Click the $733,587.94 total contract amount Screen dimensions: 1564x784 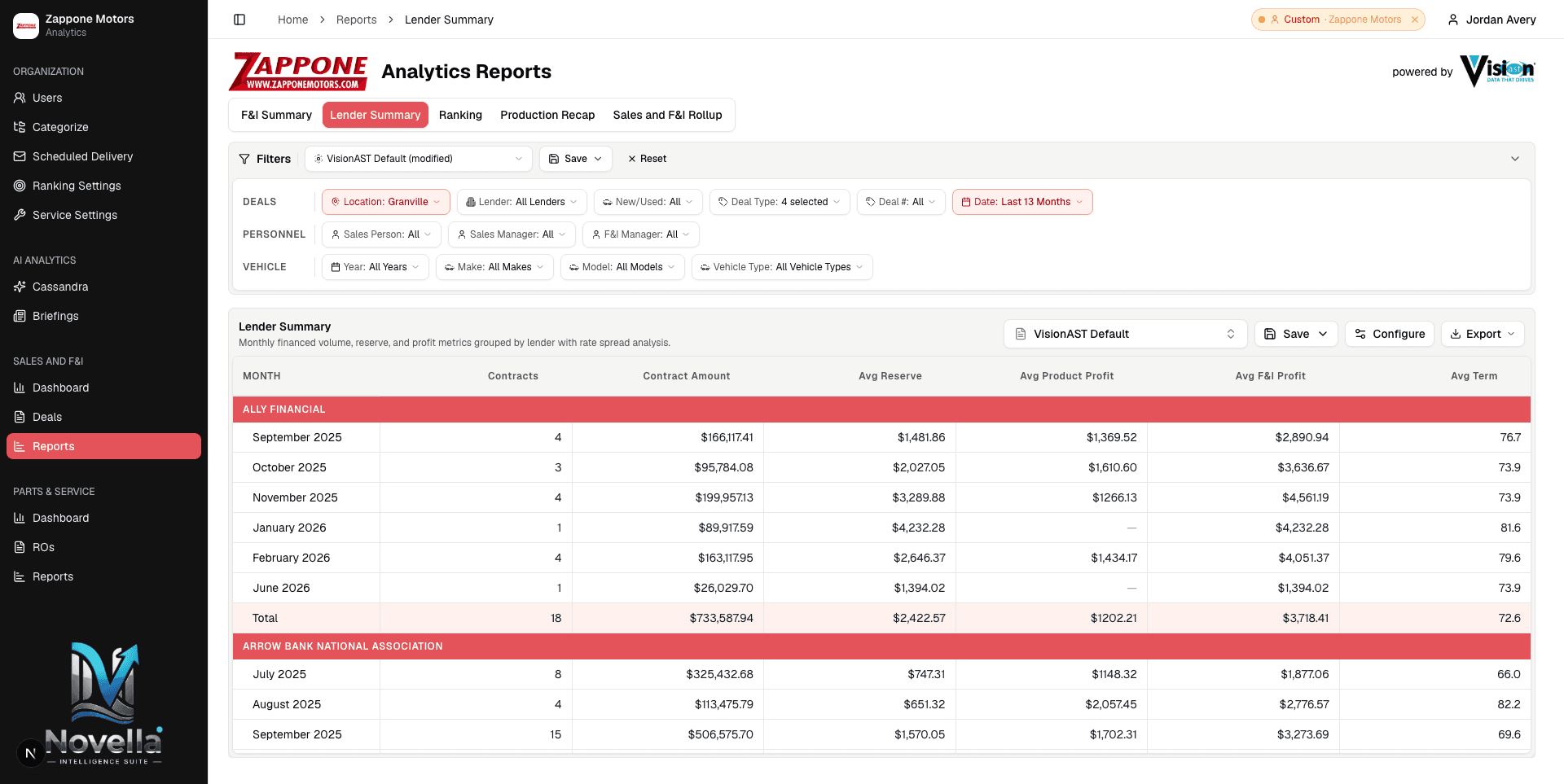[x=721, y=618]
